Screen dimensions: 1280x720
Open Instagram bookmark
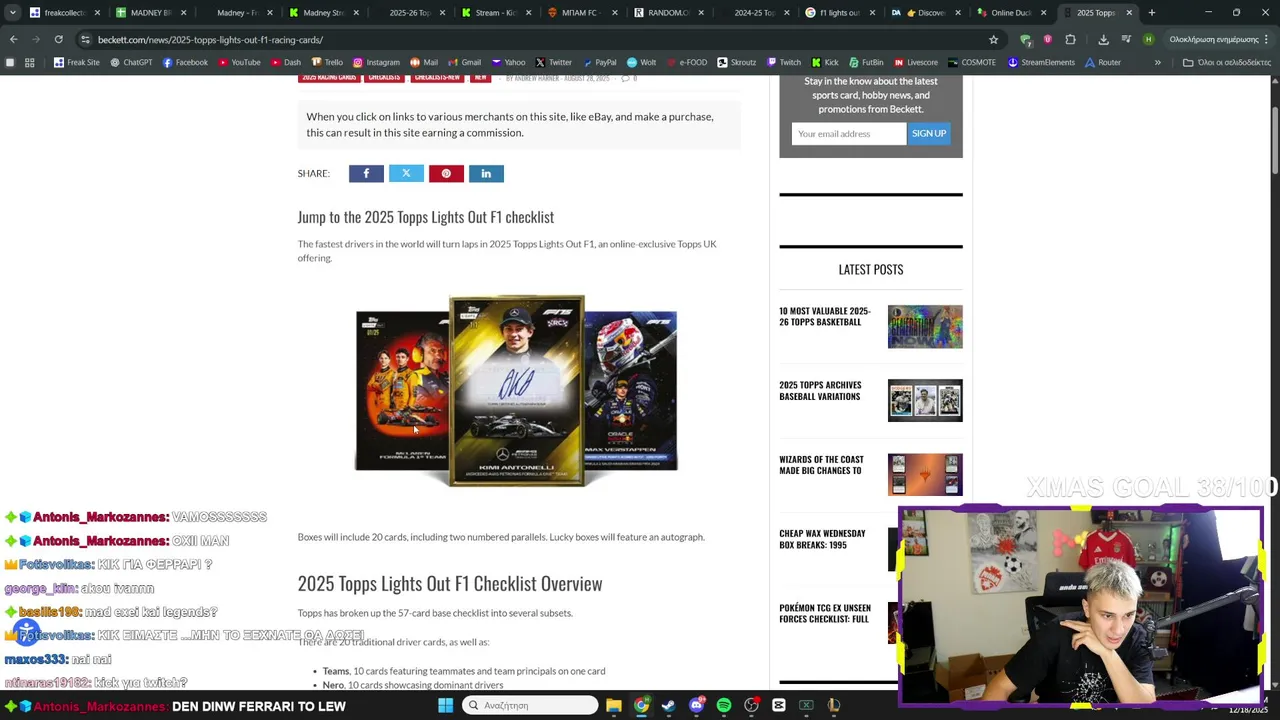pyautogui.click(x=376, y=62)
